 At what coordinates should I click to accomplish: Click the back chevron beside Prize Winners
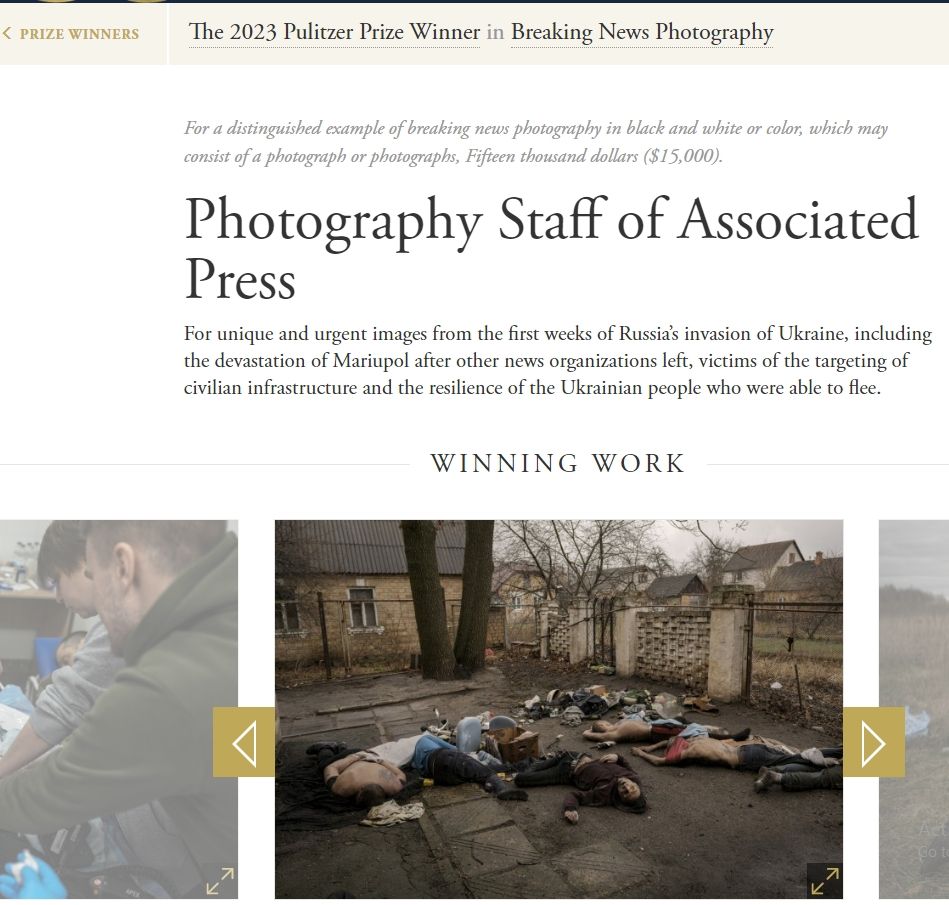(x=7, y=34)
